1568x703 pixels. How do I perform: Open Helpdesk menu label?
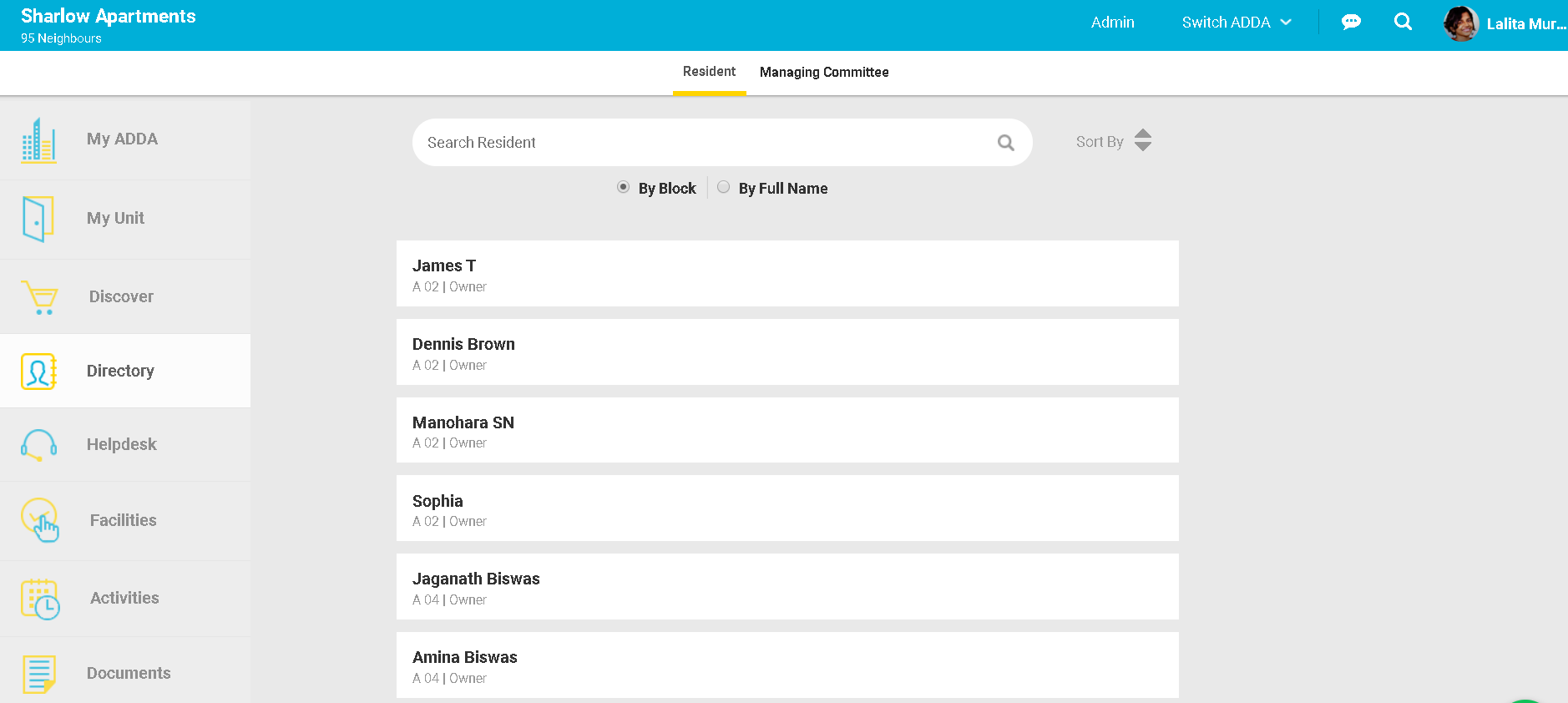(x=122, y=445)
